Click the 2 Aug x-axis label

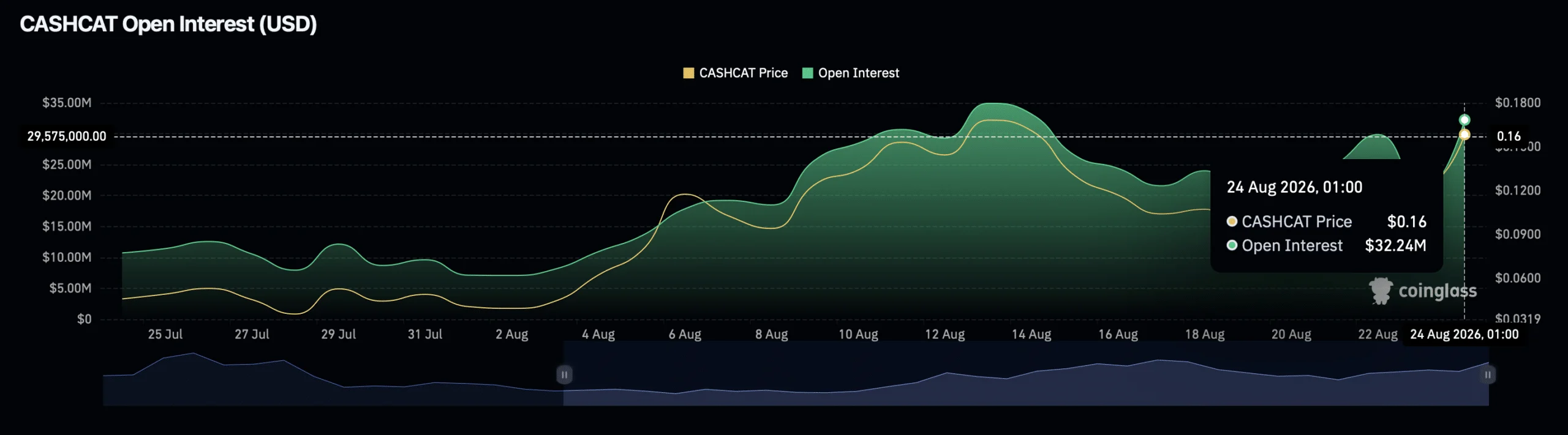[x=512, y=335]
